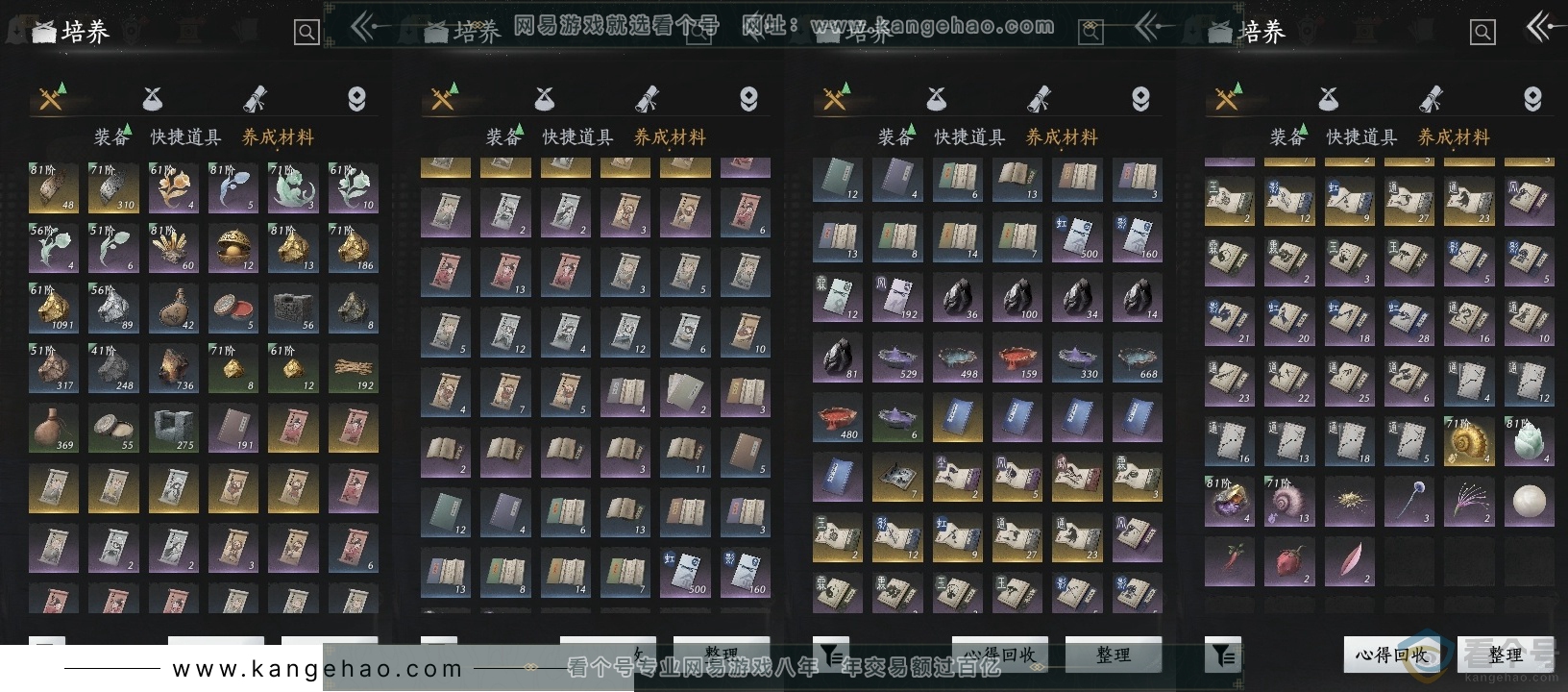Choose the red chili pepper item
The image size is (1568, 692).
tap(1230, 561)
